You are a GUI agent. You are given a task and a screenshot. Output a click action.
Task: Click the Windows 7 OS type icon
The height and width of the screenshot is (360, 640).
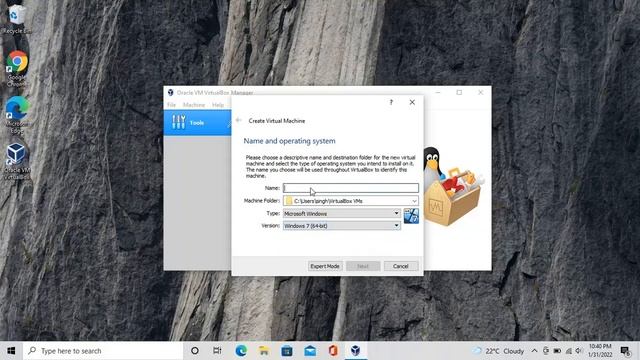411,216
